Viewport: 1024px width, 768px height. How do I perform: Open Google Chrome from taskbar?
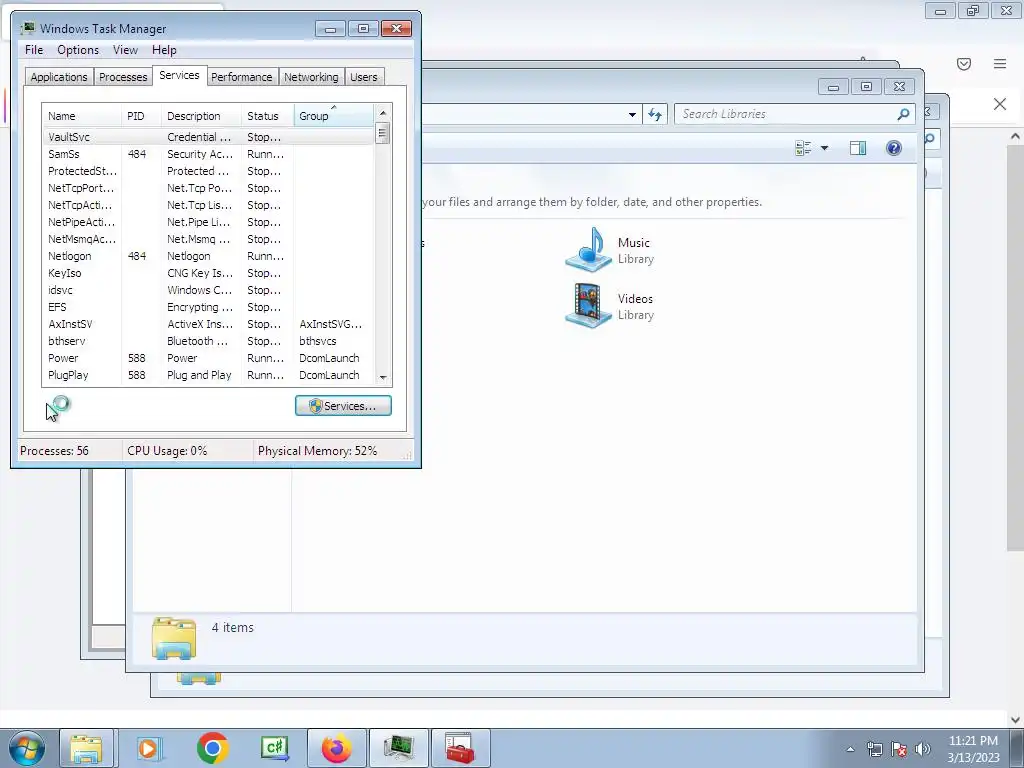(212, 748)
